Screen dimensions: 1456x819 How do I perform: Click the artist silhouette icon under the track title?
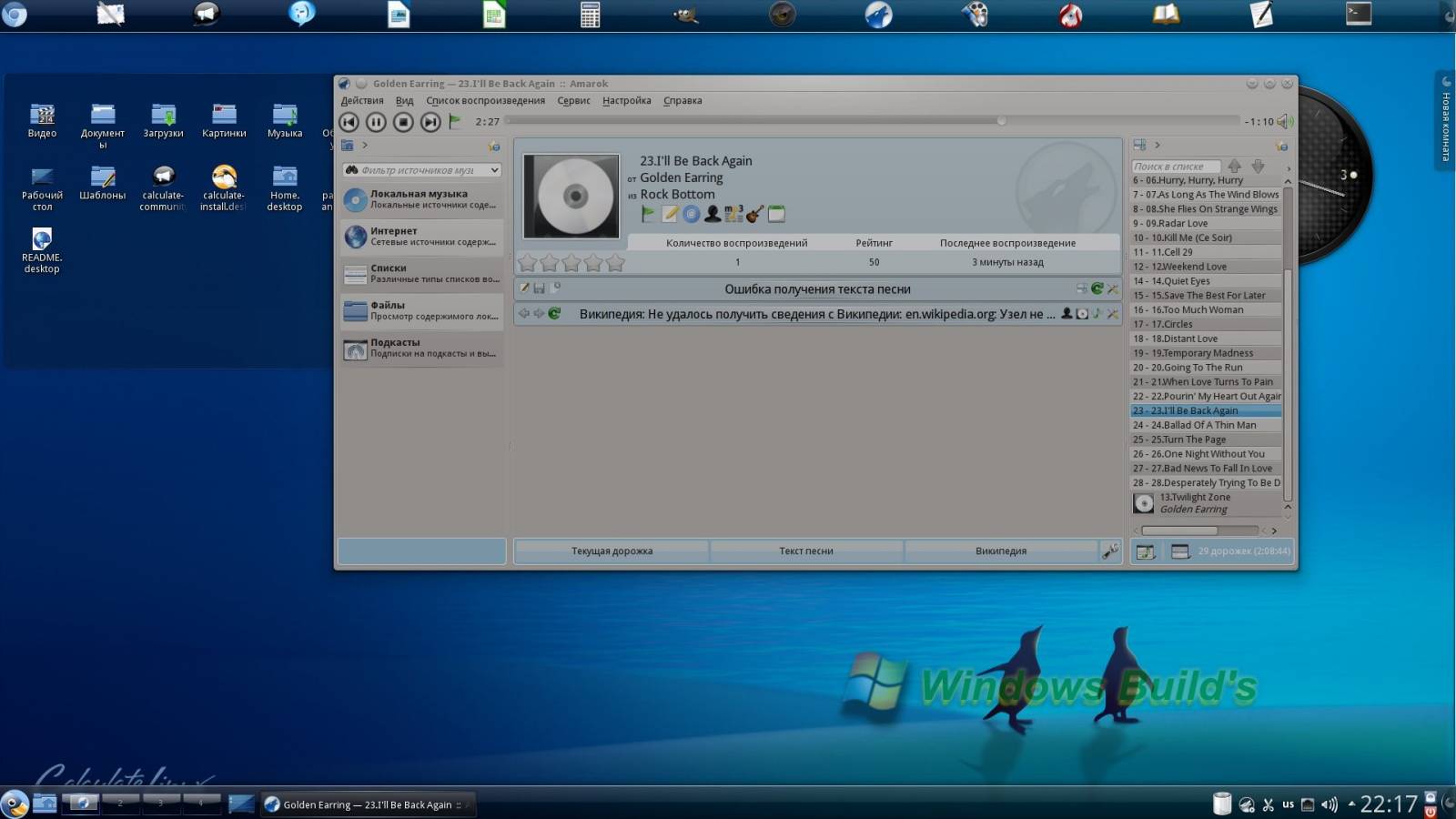point(713,214)
